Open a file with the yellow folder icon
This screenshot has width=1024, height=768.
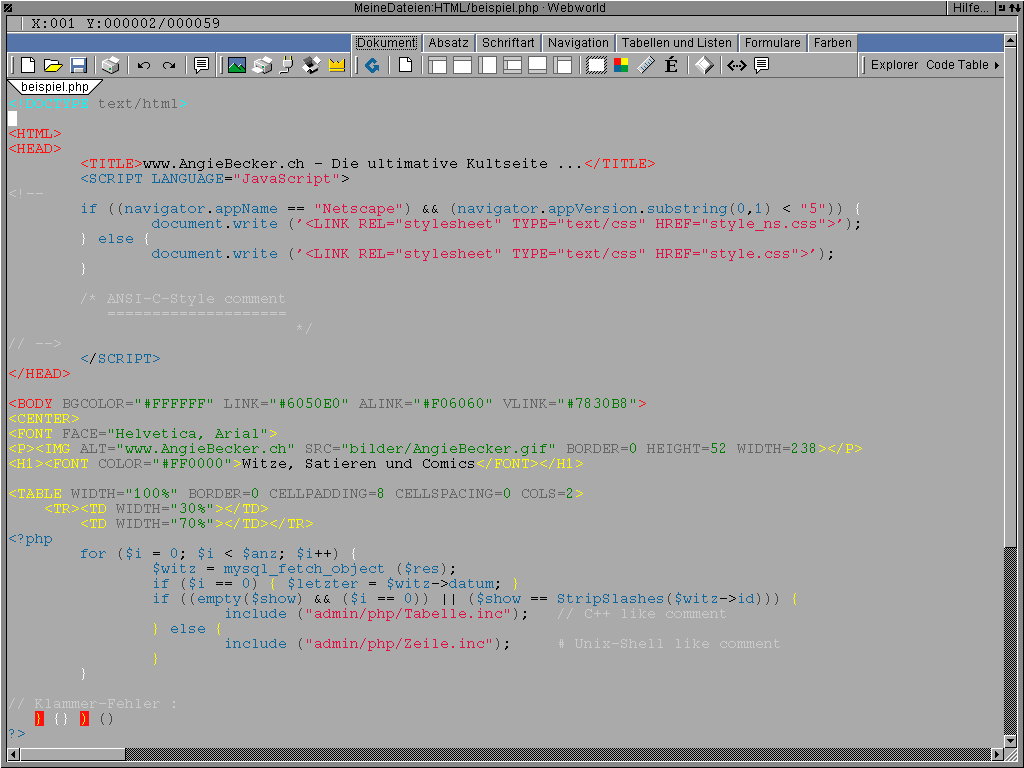click(53, 65)
